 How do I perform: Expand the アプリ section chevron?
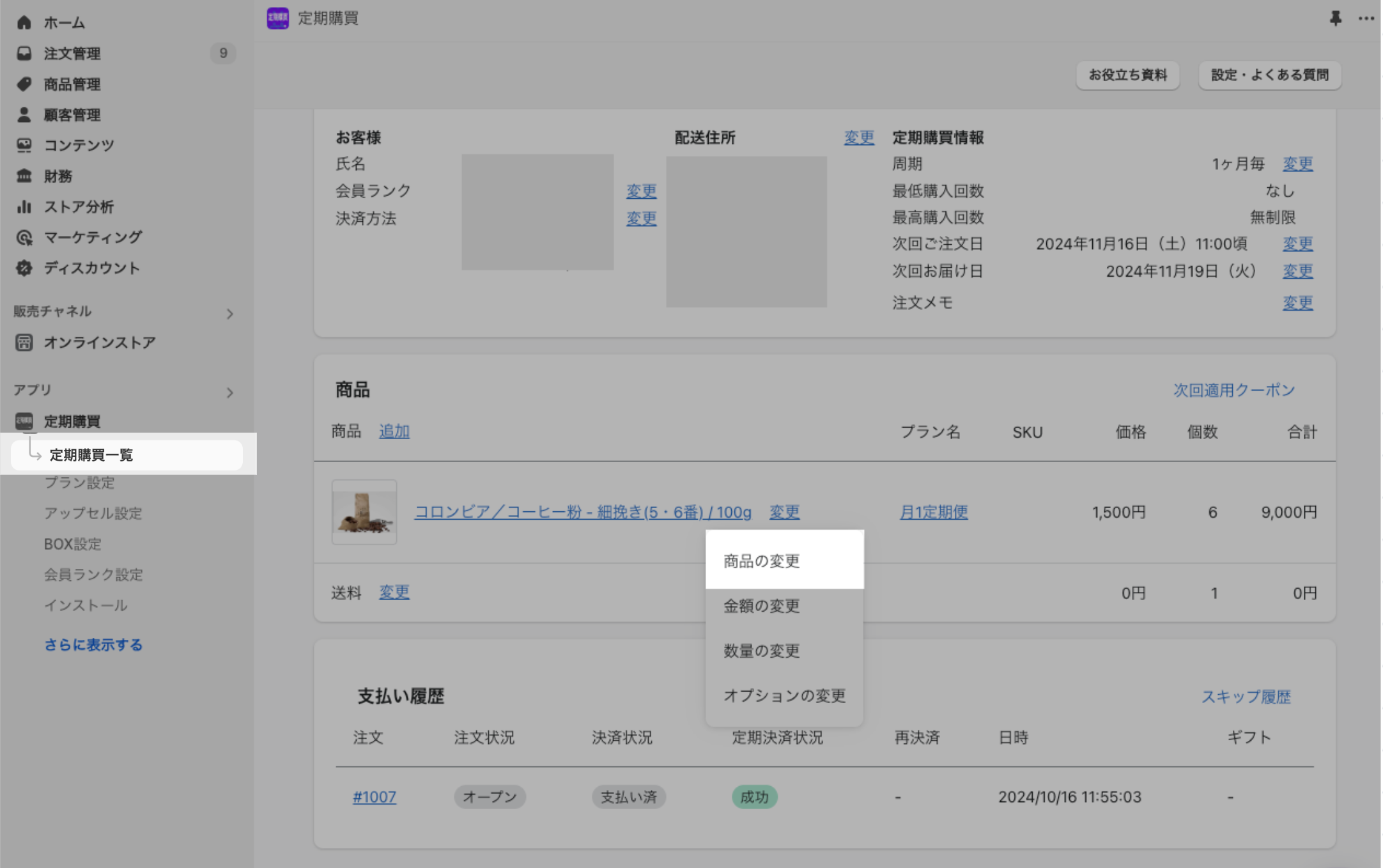coord(229,392)
